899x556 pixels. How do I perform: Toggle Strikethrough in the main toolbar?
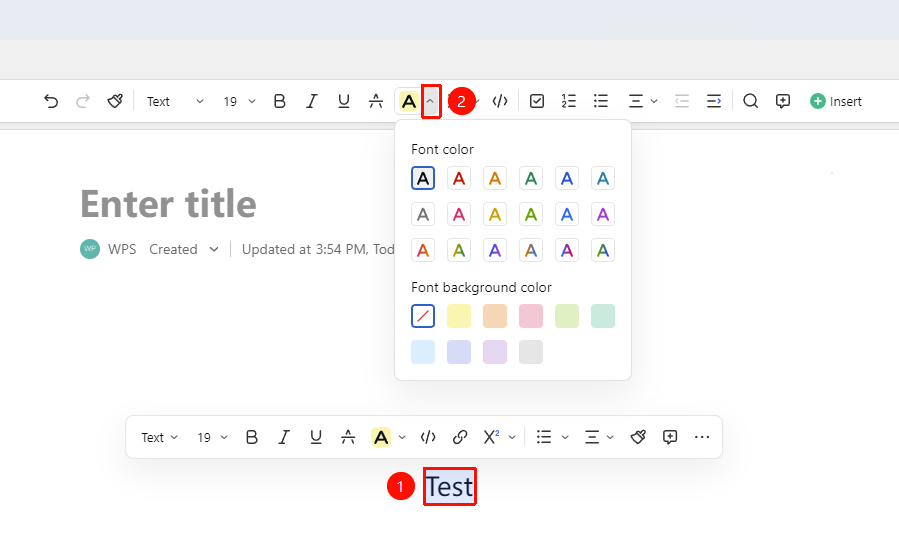click(x=376, y=101)
